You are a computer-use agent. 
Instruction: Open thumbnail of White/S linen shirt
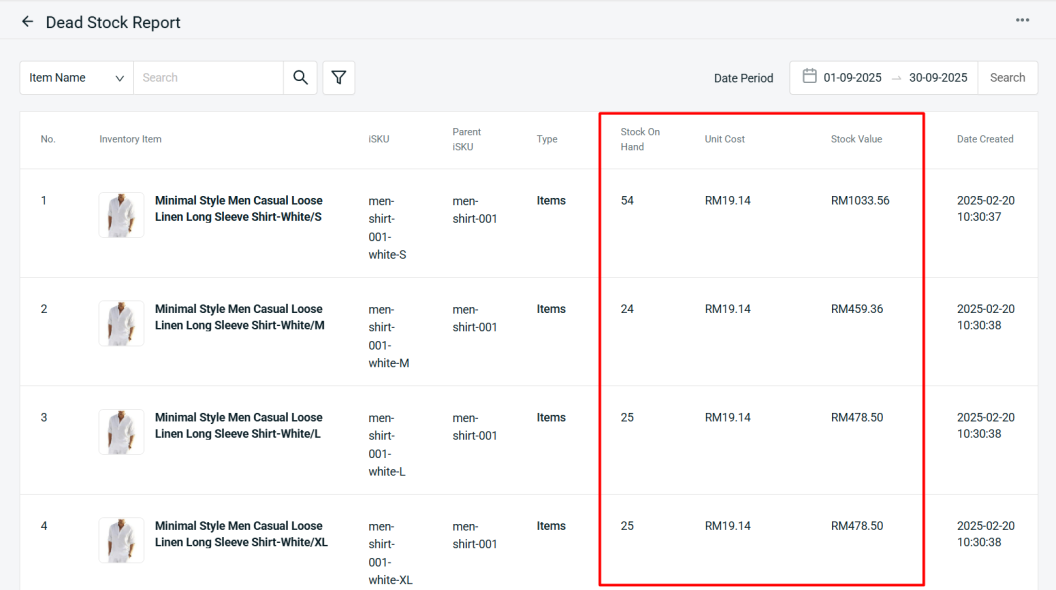(x=121, y=215)
